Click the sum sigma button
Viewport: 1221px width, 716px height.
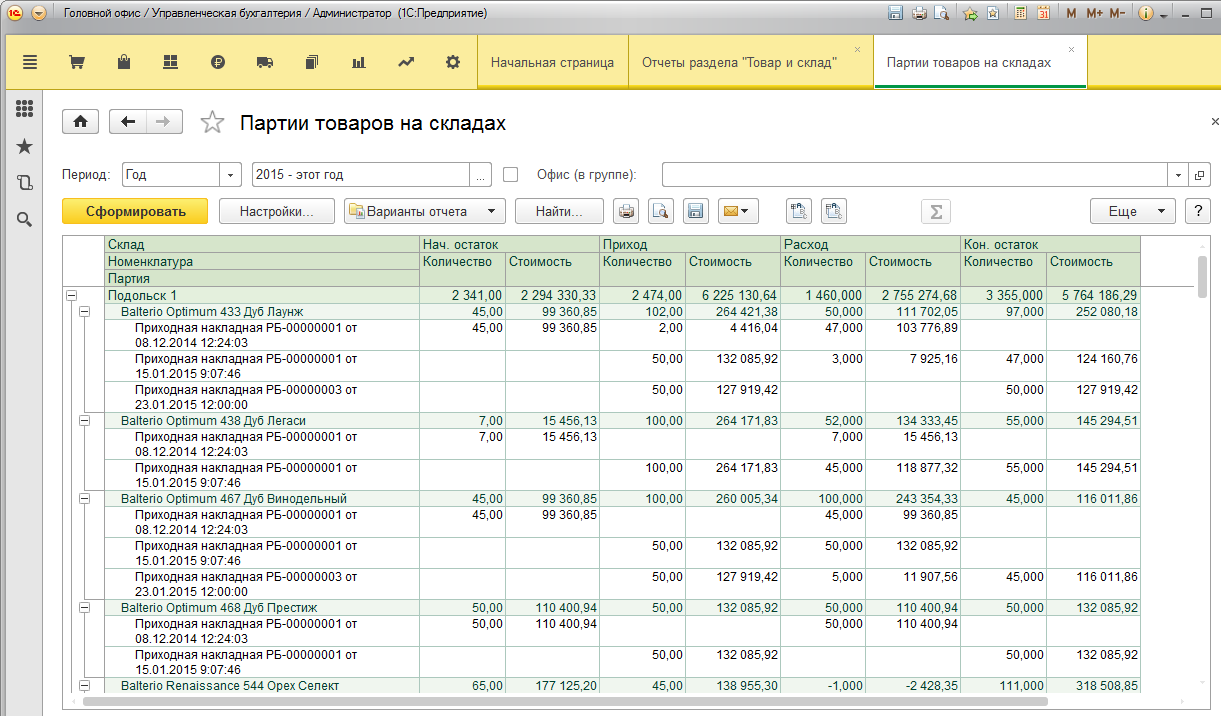[936, 211]
